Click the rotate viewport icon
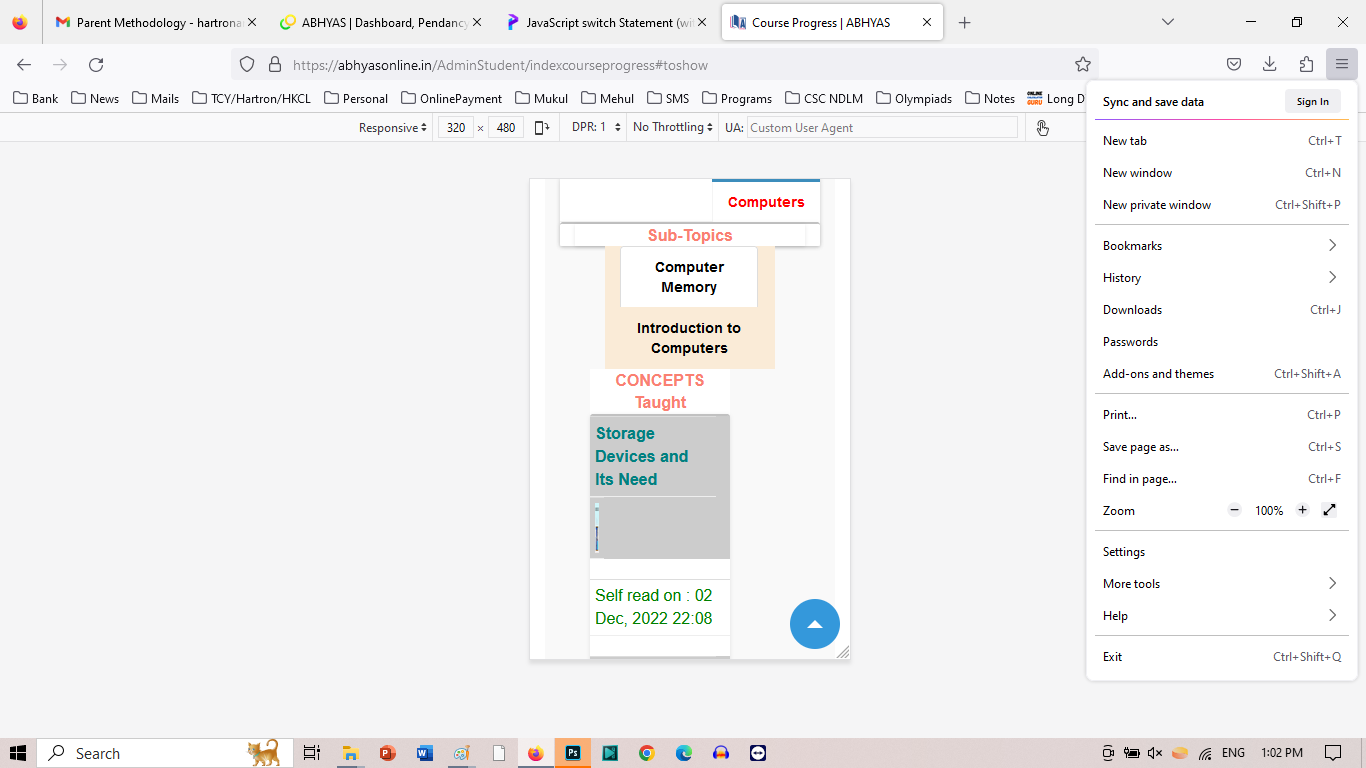 [542, 128]
